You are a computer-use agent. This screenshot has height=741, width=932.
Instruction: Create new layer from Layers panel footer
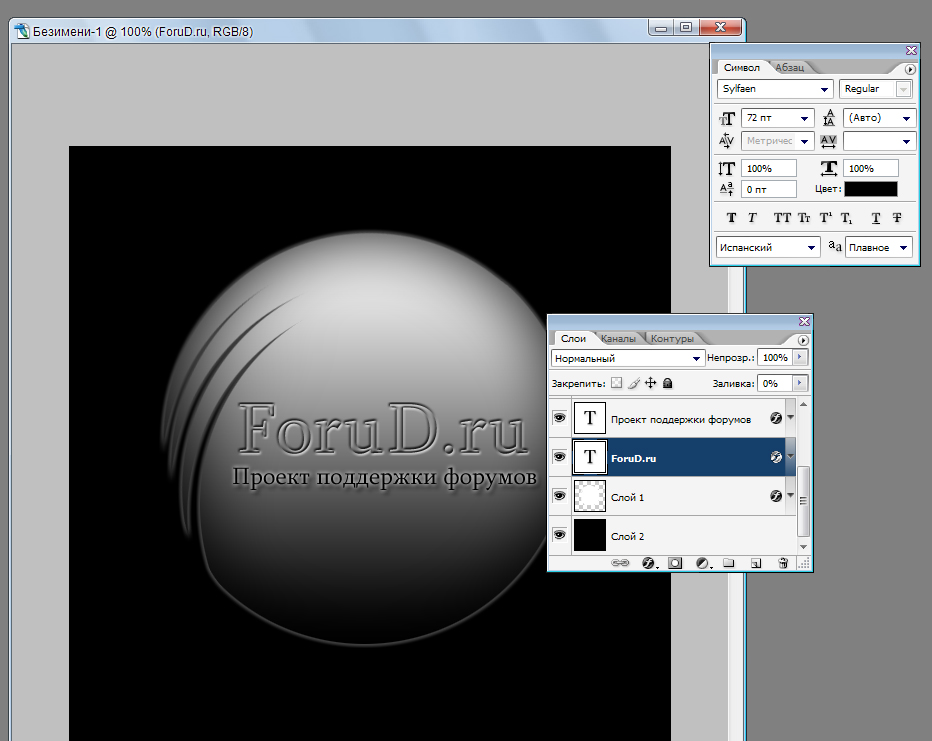[757, 564]
